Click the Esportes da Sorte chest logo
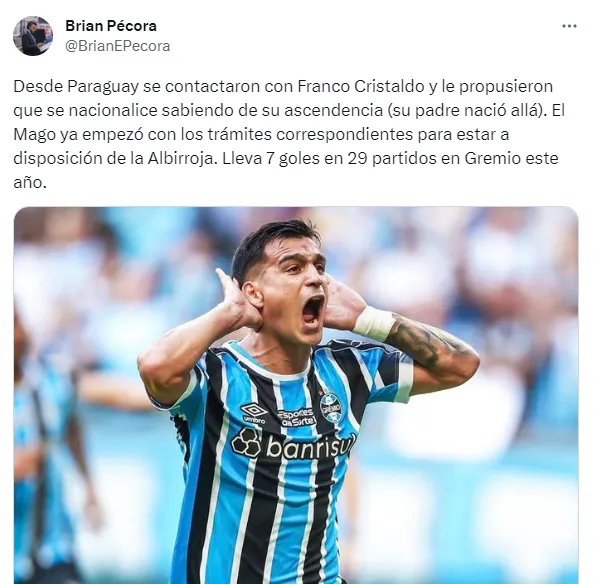The height and width of the screenshot is (584, 594). pyautogui.click(x=297, y=417)
